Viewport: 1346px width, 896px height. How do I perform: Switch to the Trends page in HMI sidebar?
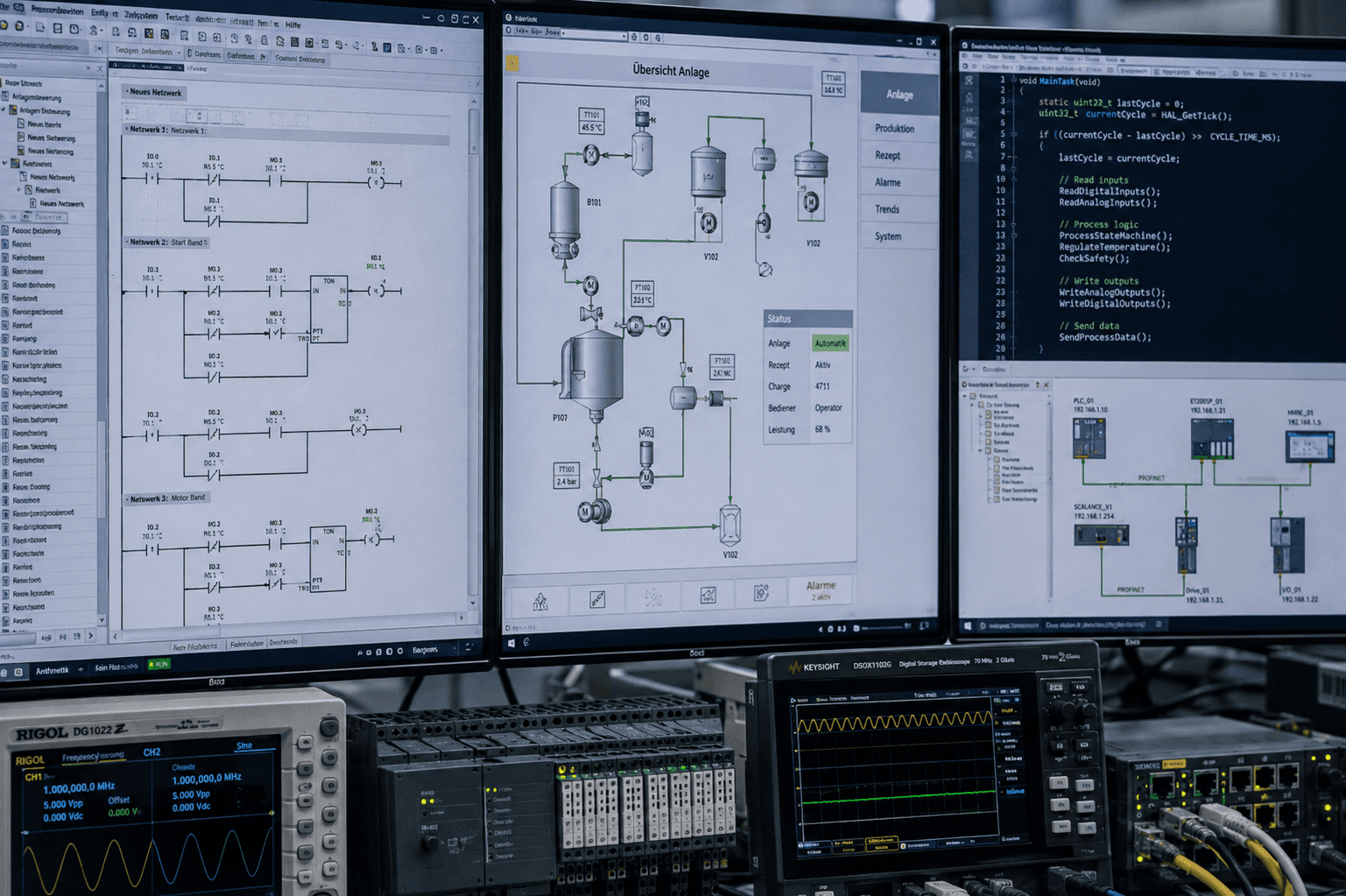(x=887, y=209)
